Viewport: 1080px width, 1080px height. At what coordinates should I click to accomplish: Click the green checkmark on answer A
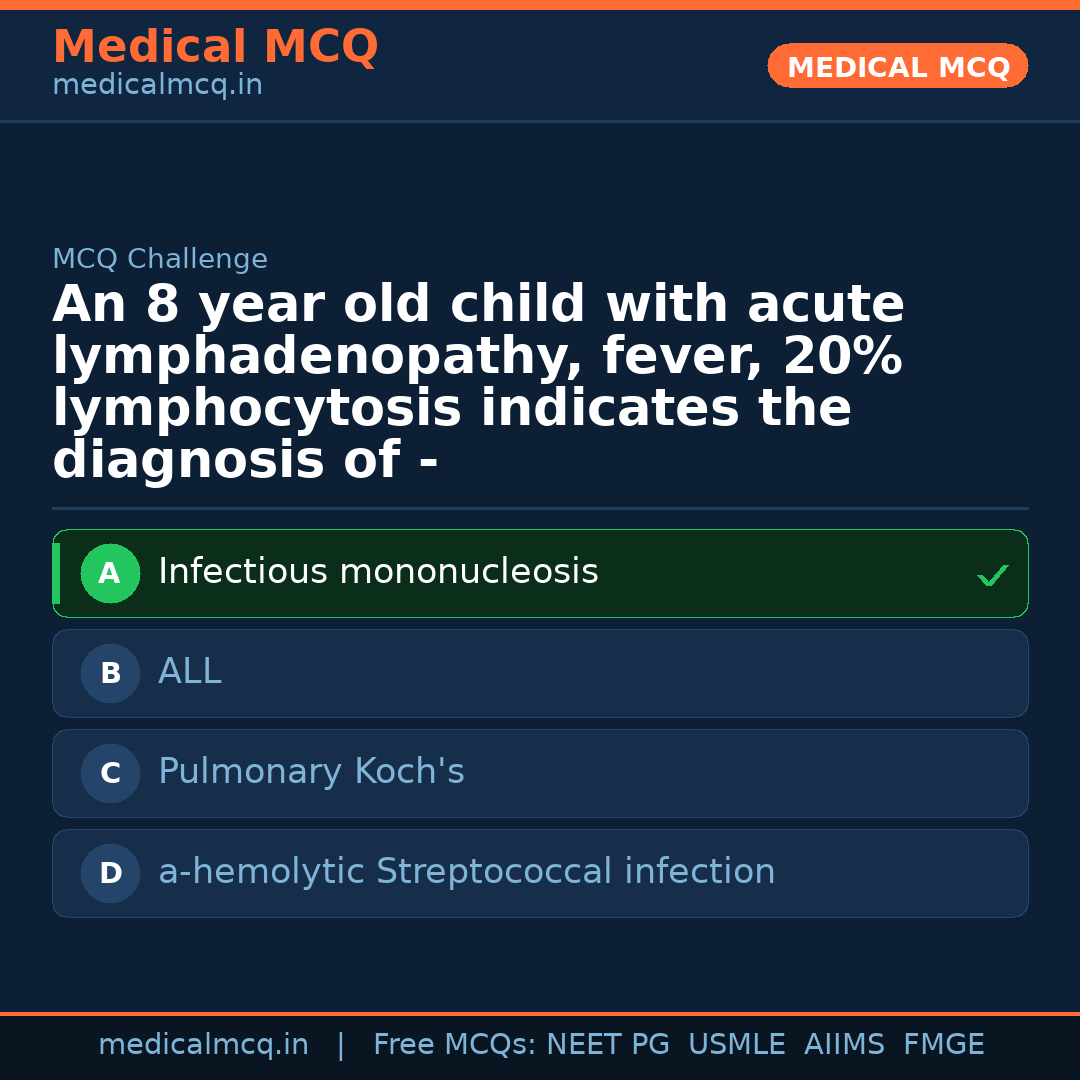point(992,574)
